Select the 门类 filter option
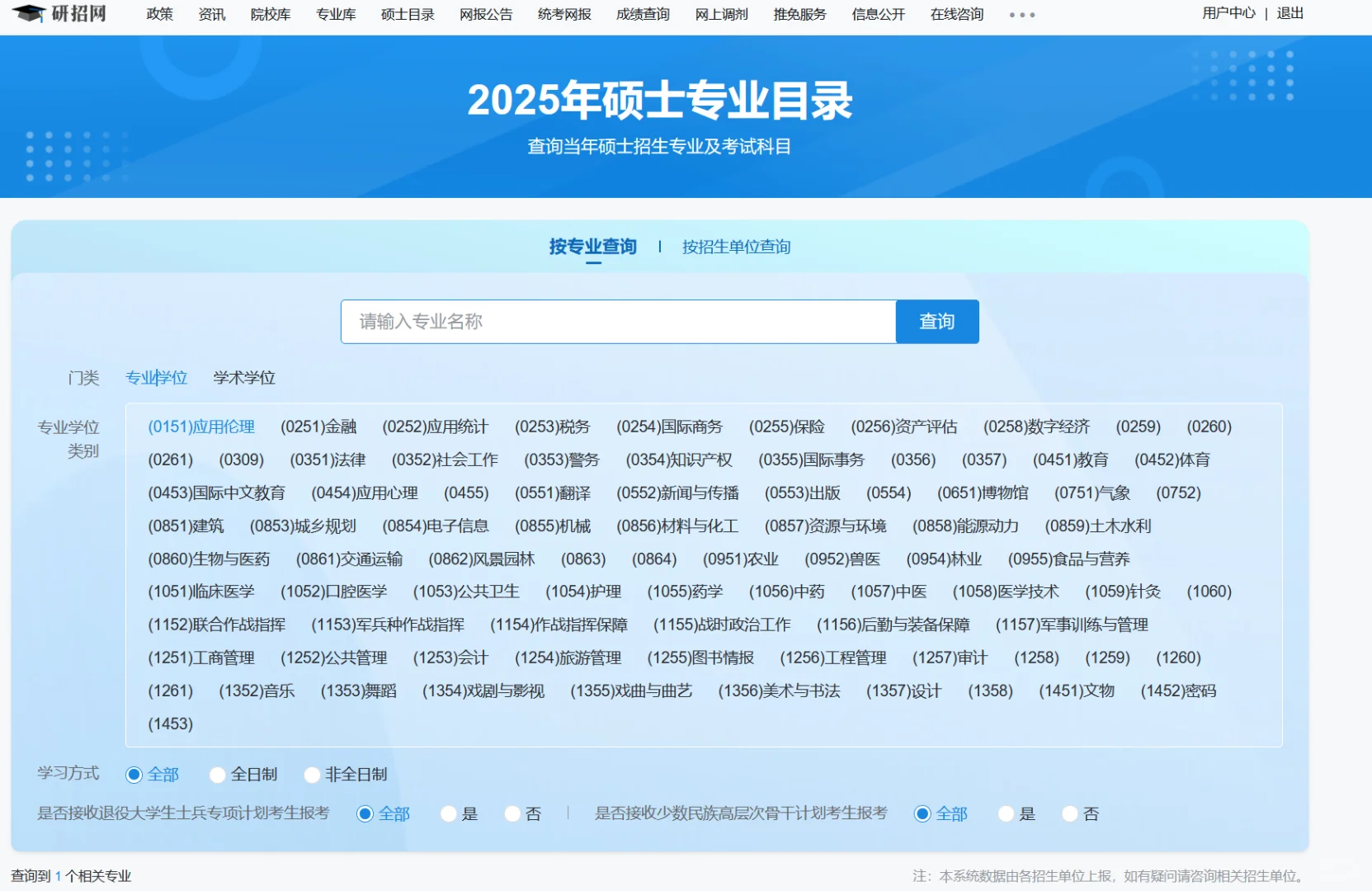The height and width of the screenshot is (891, 1372). click(85, 378)
